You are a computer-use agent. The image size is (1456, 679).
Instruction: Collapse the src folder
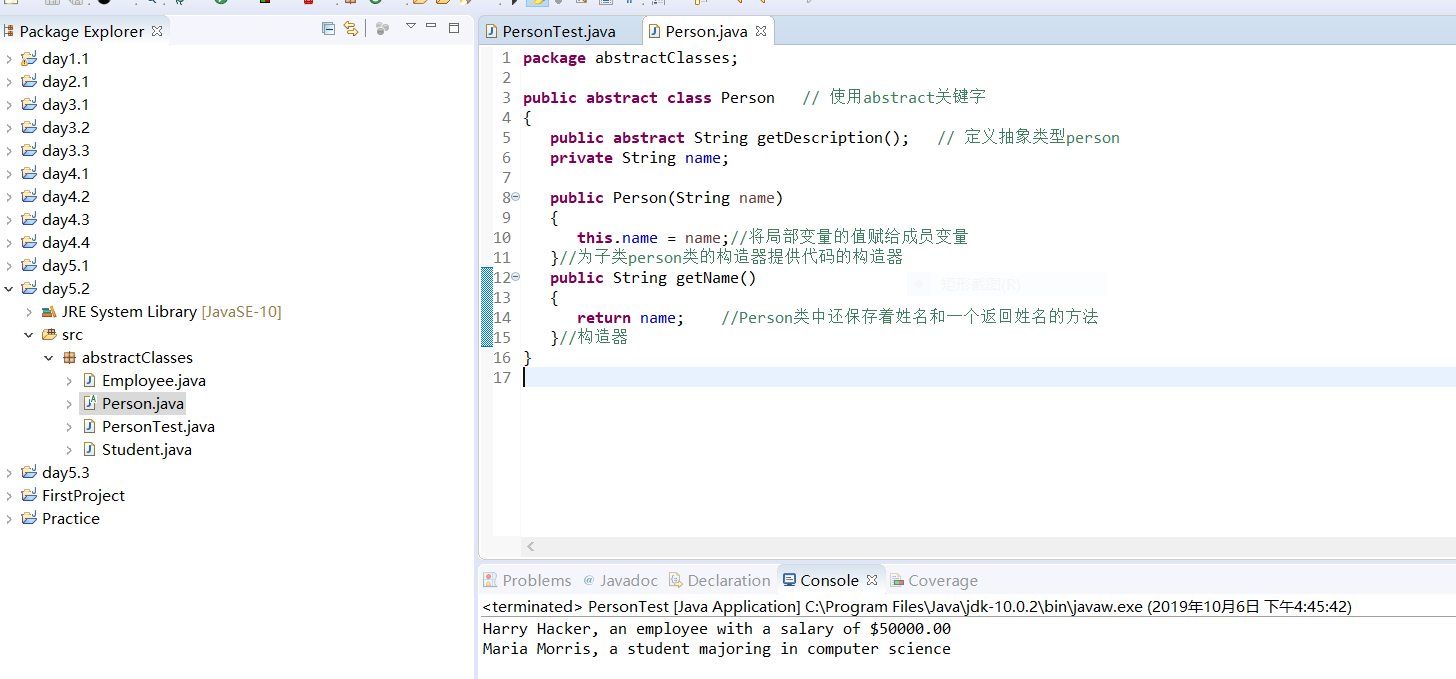coord(29,335)
